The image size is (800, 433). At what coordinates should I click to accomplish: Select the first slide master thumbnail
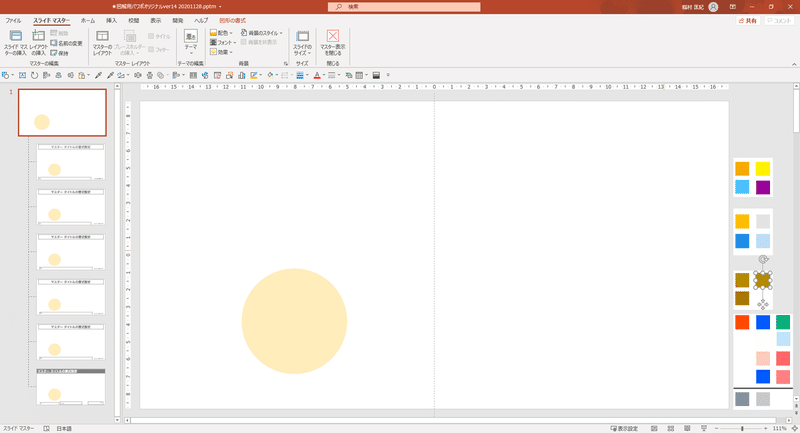pos(62,112)
